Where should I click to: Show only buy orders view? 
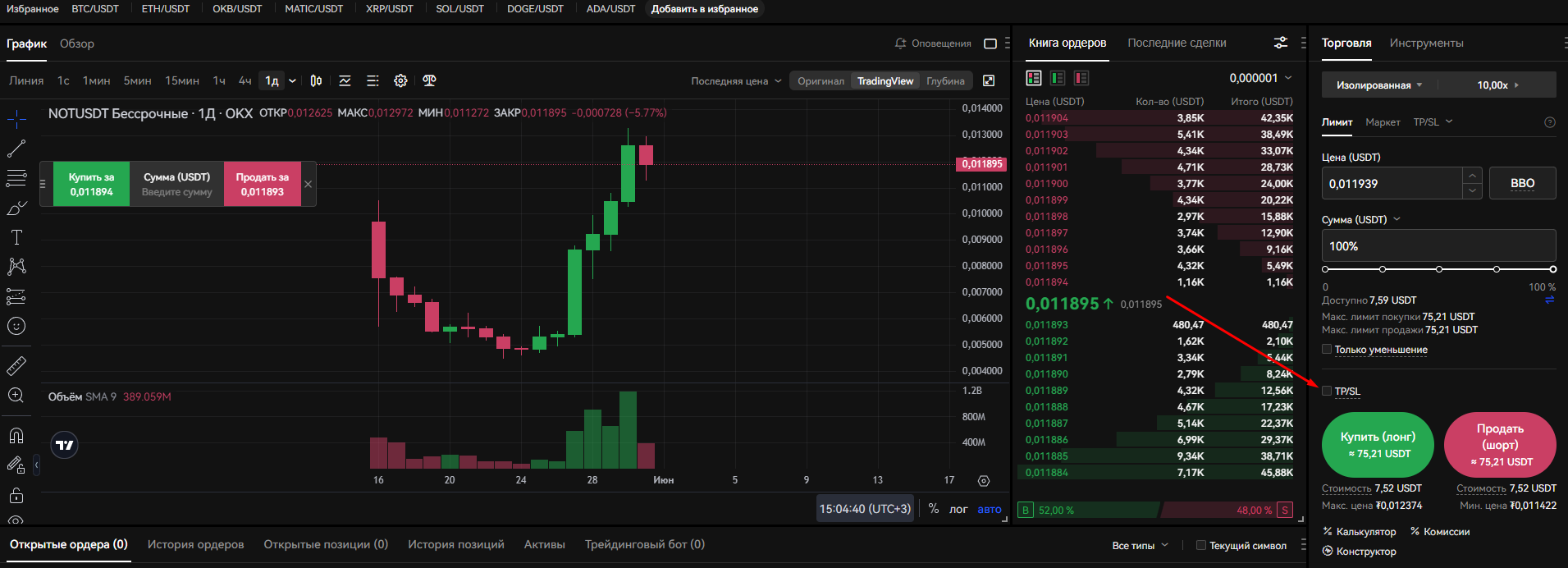click(1058, 78)
